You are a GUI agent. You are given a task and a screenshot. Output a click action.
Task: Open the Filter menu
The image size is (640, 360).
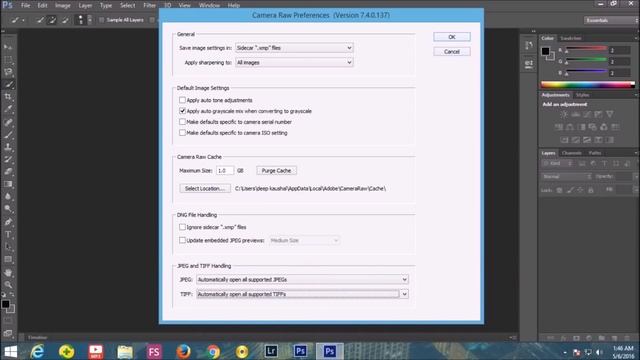click(149, 5)
